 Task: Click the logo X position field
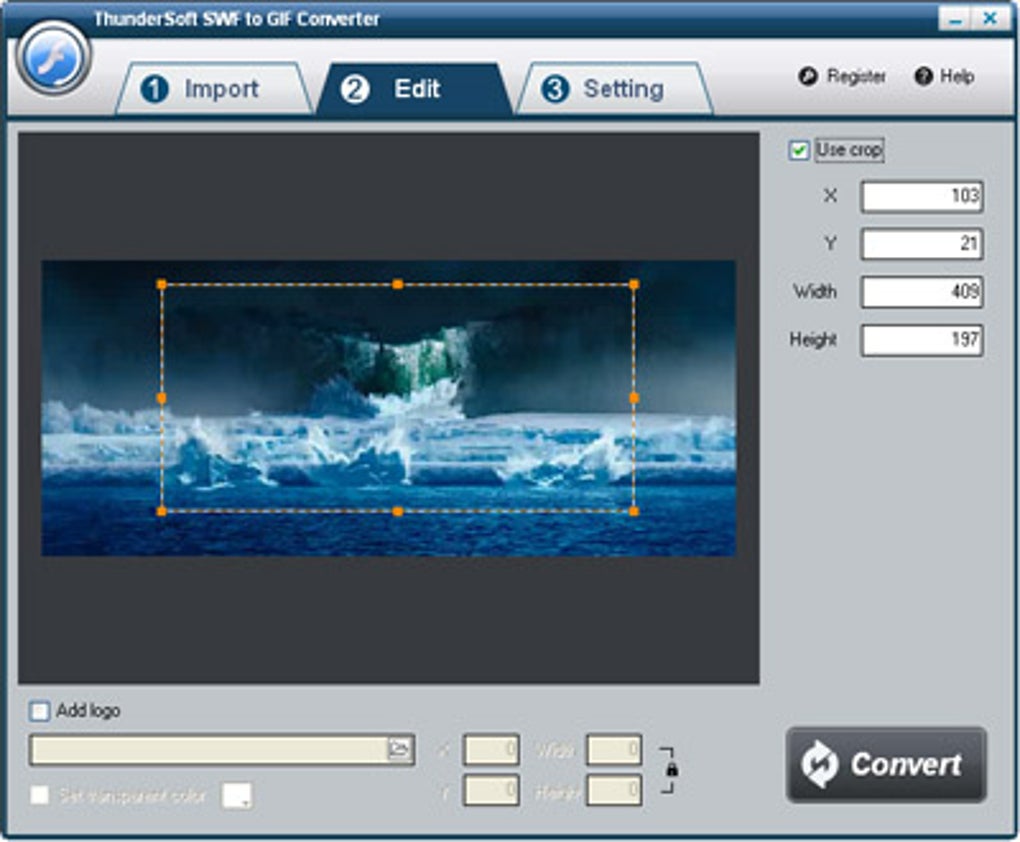[x=491, y=750]
